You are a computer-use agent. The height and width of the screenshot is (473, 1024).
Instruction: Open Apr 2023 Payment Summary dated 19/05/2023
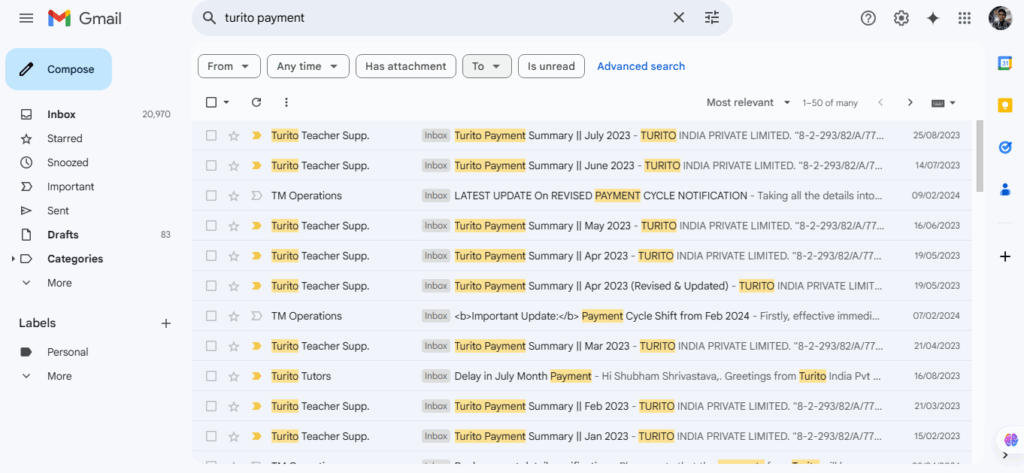(x=581, y=256)
